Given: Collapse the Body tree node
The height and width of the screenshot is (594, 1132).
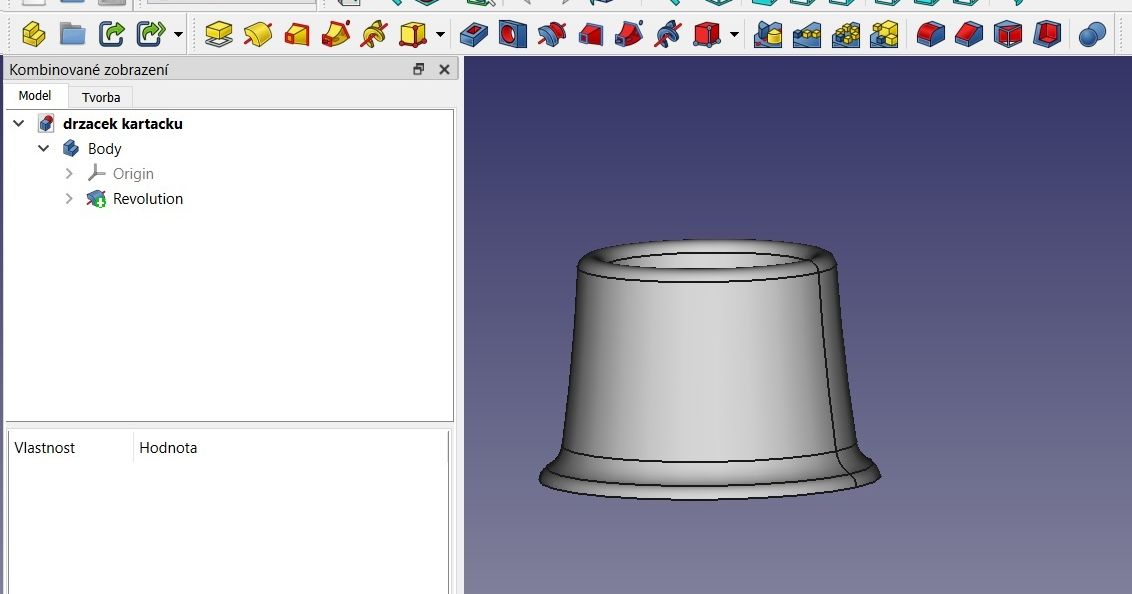Looking at the screenshot, I should [x=43, y=149].
